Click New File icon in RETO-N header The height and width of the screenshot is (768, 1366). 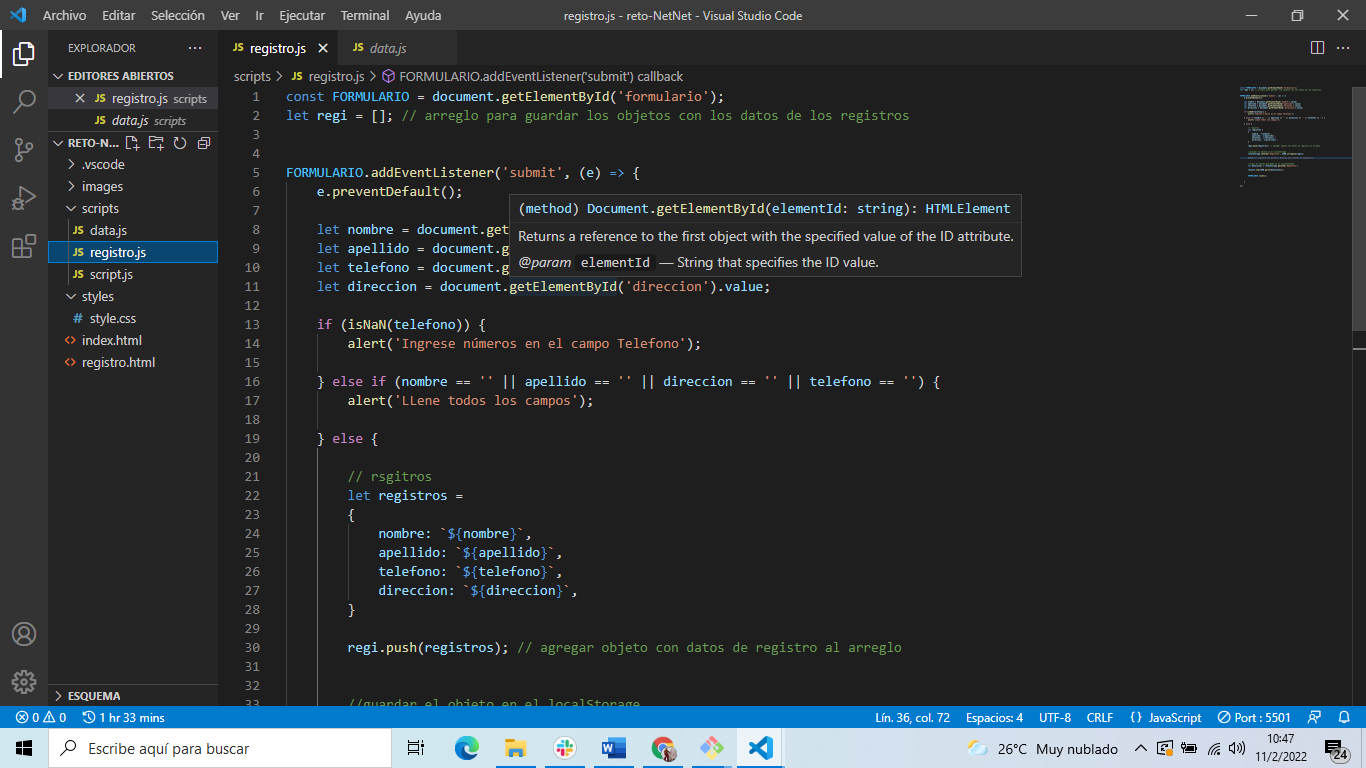(x=132, y=143)
